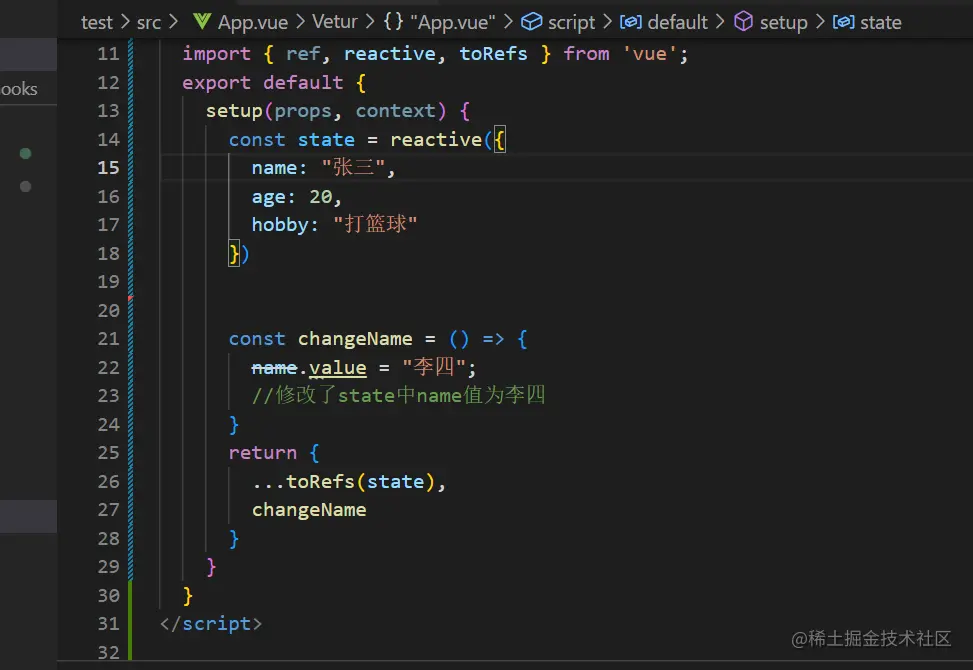Click 'reactive' call on line 14
This screenshot has height=670, width=973.
pos(436,140)
